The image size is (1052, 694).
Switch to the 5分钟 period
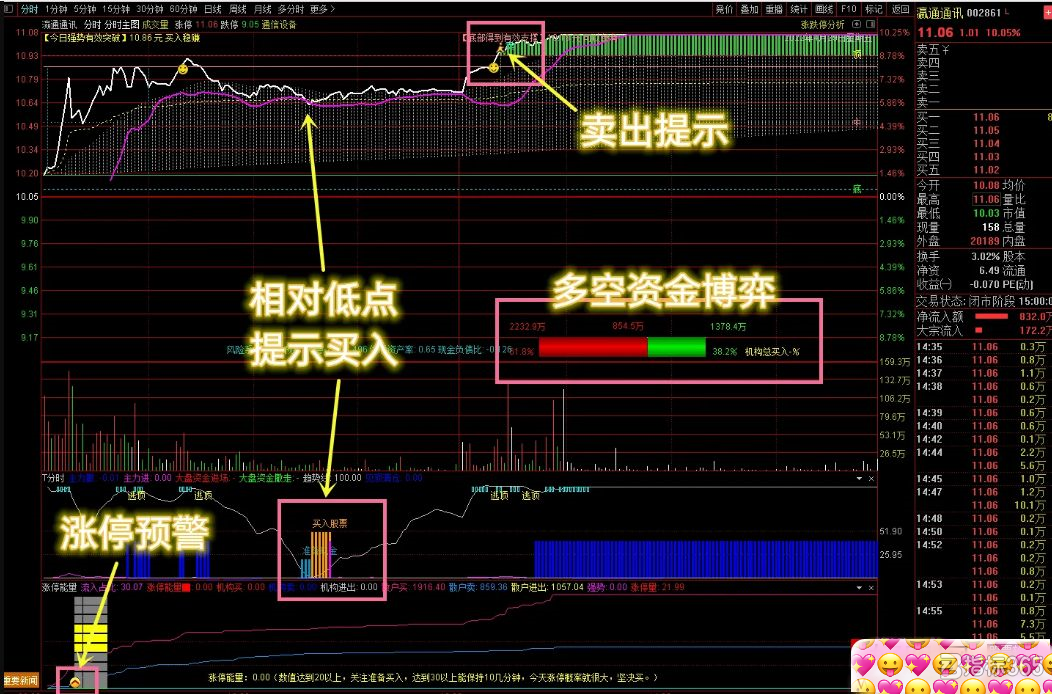pos(84,9)
